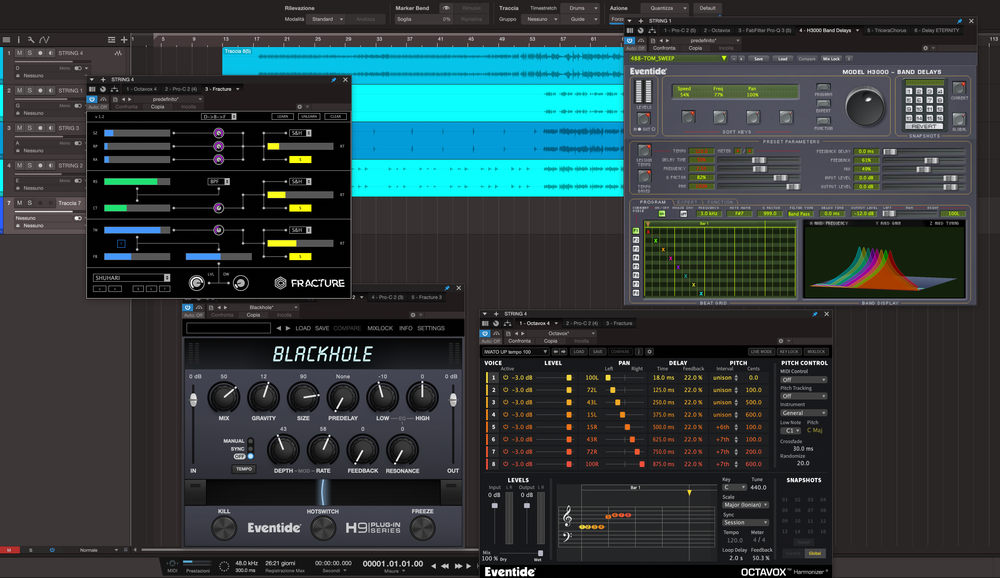The image size is (1000, 578).
Task: Toggle monitor on STRING 2 track
Action: click(50, 166)
